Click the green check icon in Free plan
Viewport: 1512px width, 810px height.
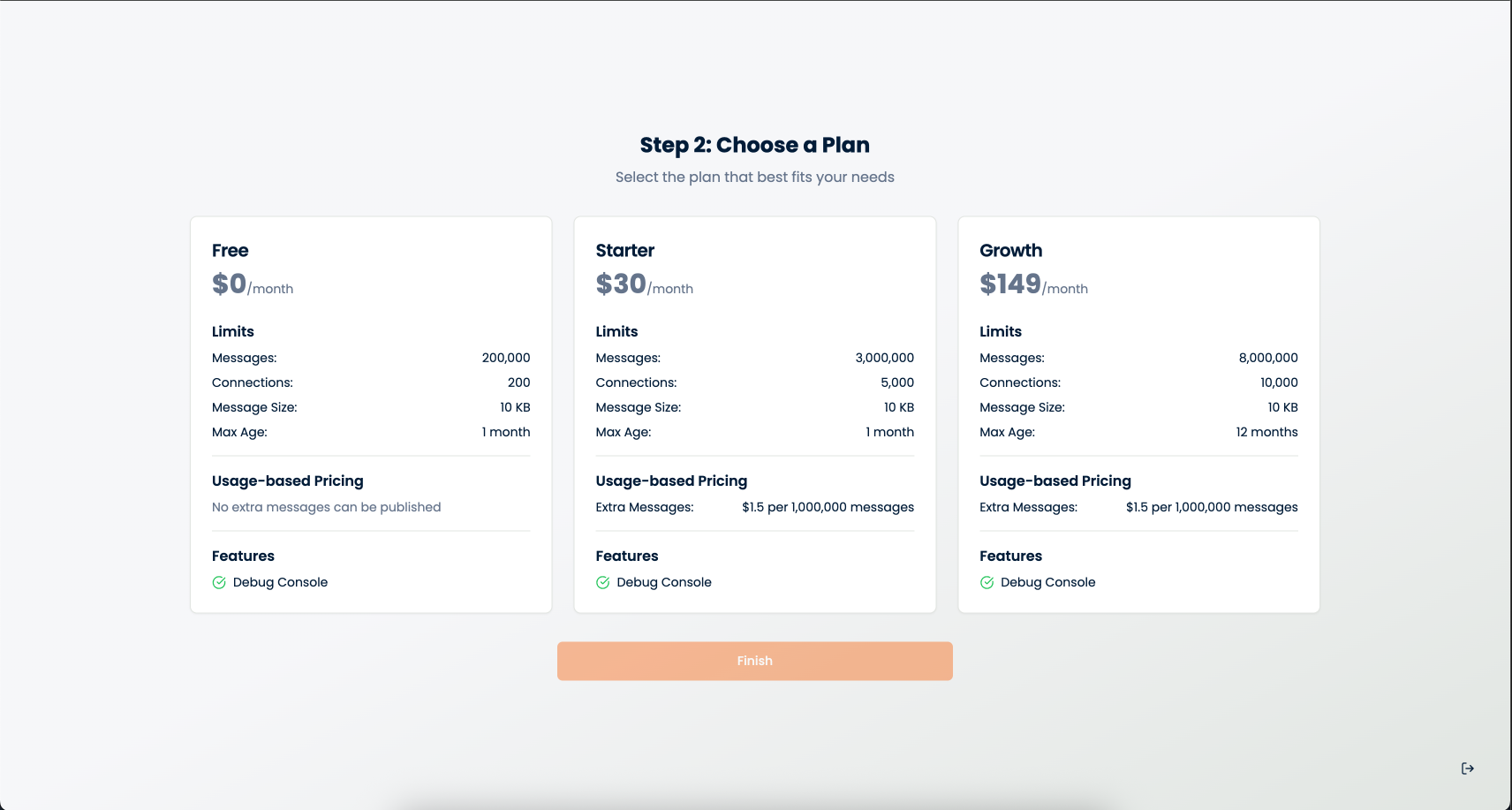pyautogui.click(x=219, y=583)
